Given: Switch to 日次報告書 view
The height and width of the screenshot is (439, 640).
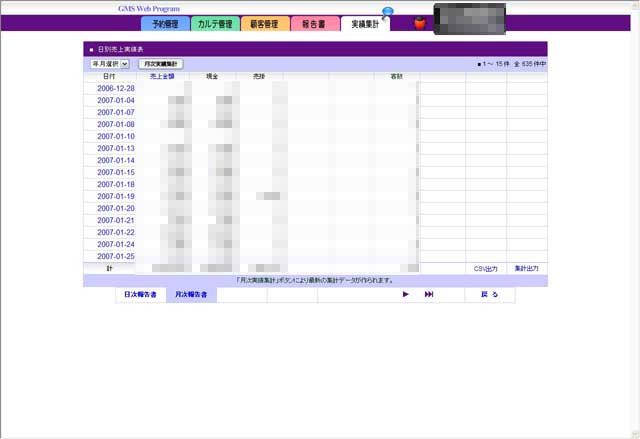Looking at the screenshot, I should 140,295.
